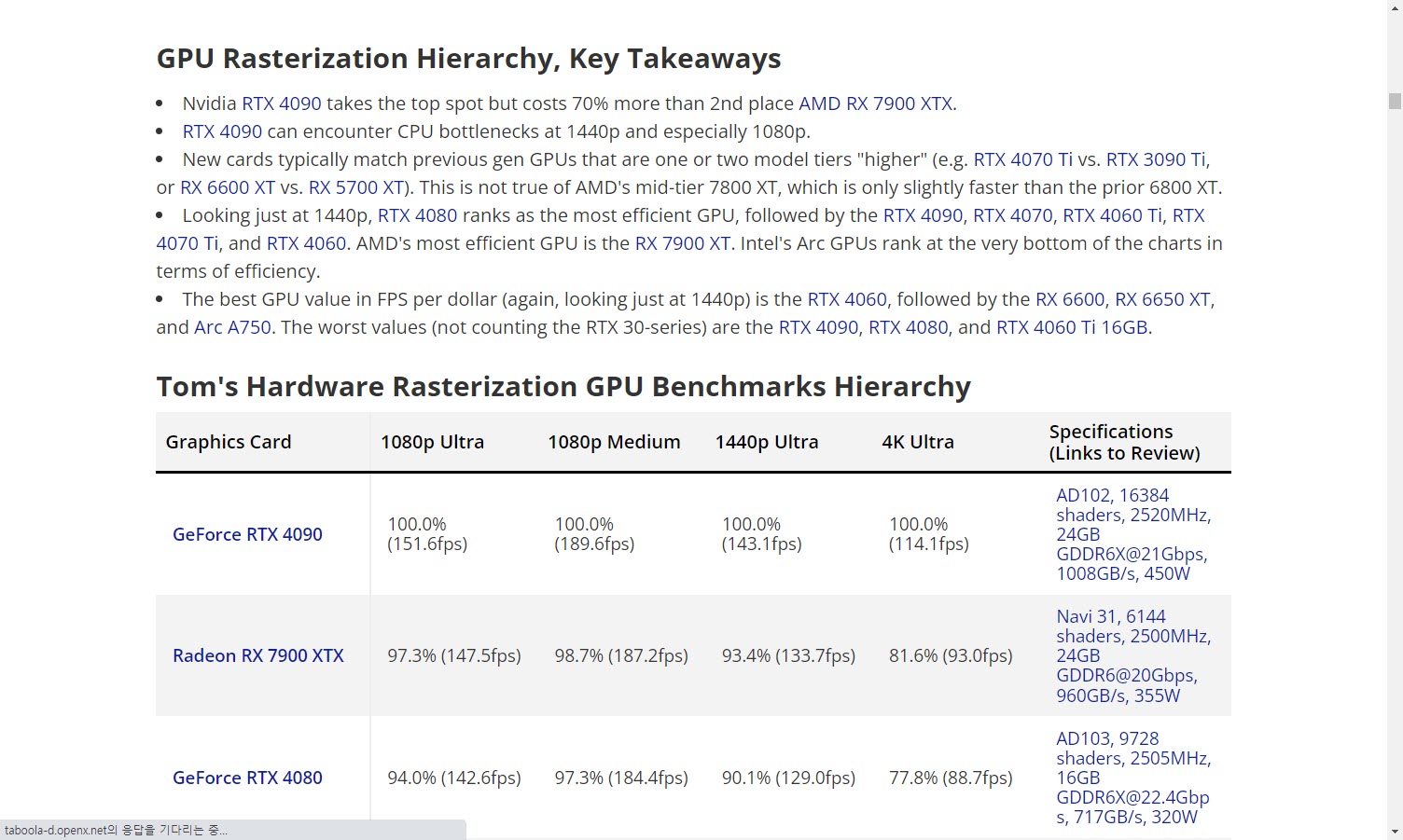Open GeForce RTX 4090 table row link
The height and width of the screenshot is (840, 1403).
[247, 534]
